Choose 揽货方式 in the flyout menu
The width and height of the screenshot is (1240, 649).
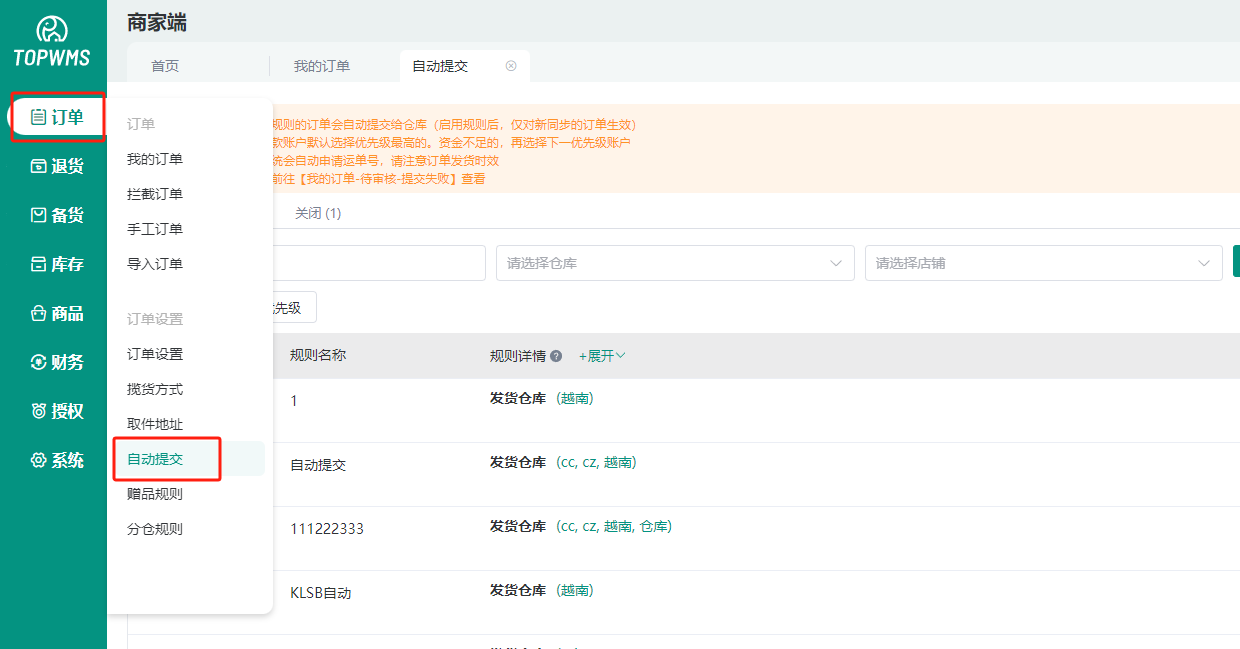(155, 389)
